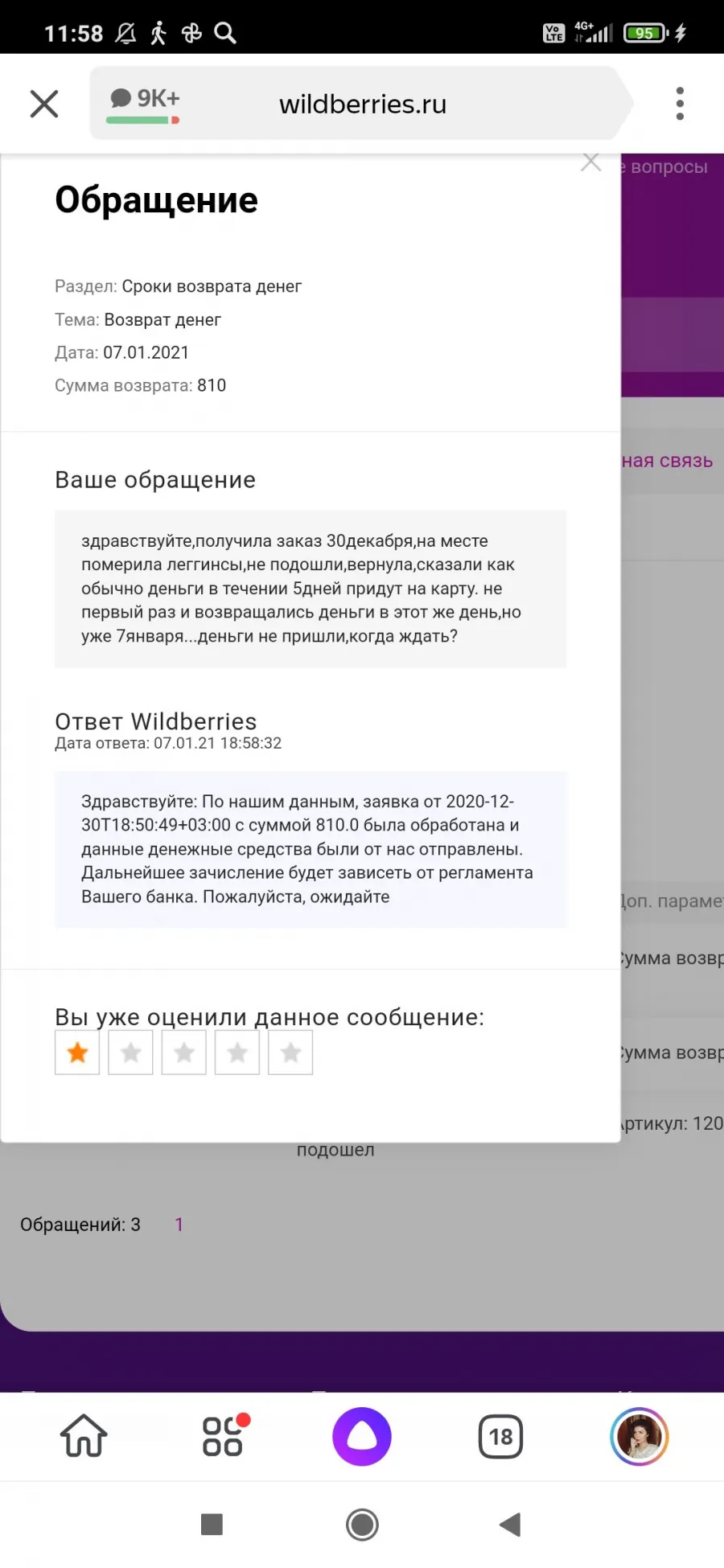Viewport: 724px width, 1568px height.
Task: Tap the date 07.01.2021
Action: 146,352
